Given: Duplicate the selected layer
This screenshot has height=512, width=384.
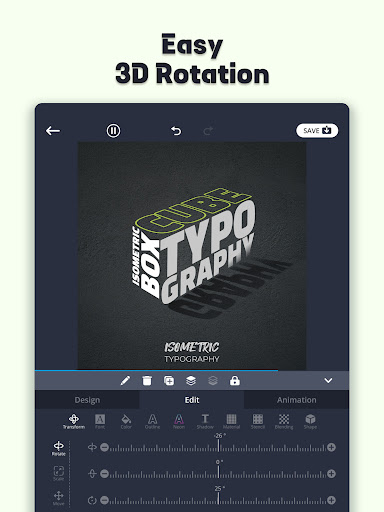Looking at the screenshot, I should (169, 380).
